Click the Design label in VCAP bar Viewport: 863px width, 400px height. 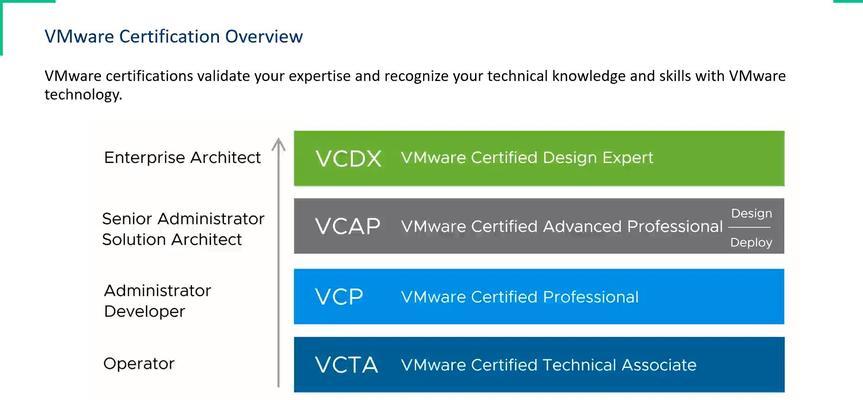click(x=751, y=213)
